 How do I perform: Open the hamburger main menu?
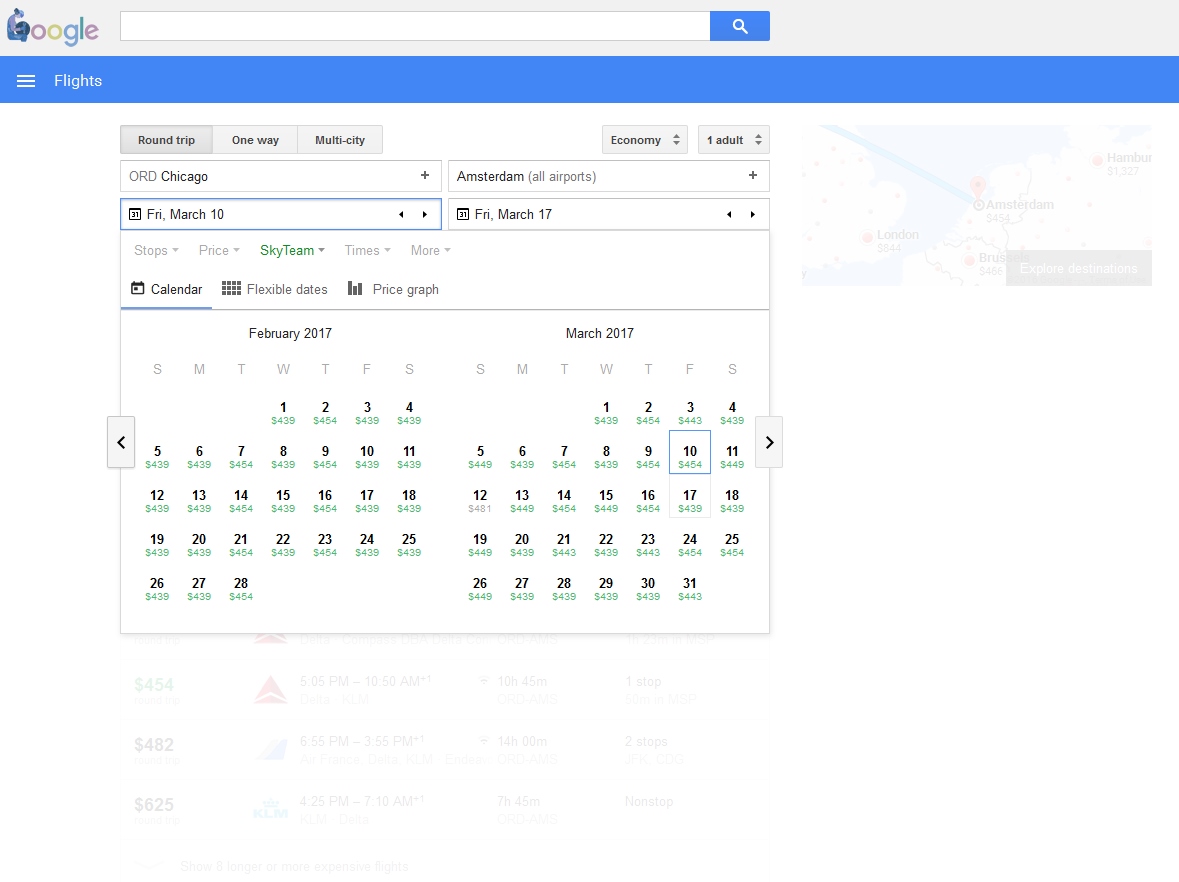point(27,81)
